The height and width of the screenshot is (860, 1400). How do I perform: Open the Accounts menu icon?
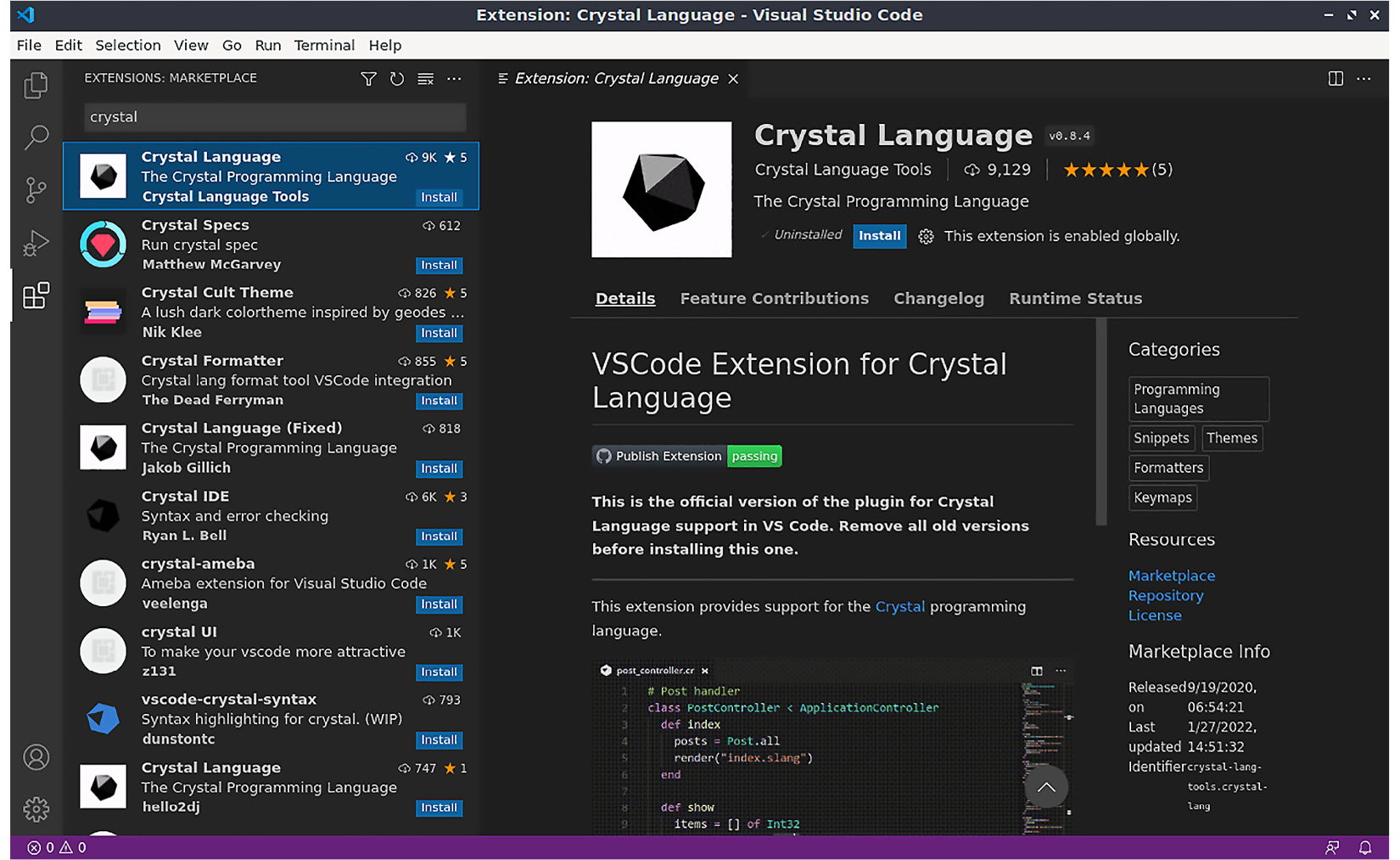(x=36, y=757)
